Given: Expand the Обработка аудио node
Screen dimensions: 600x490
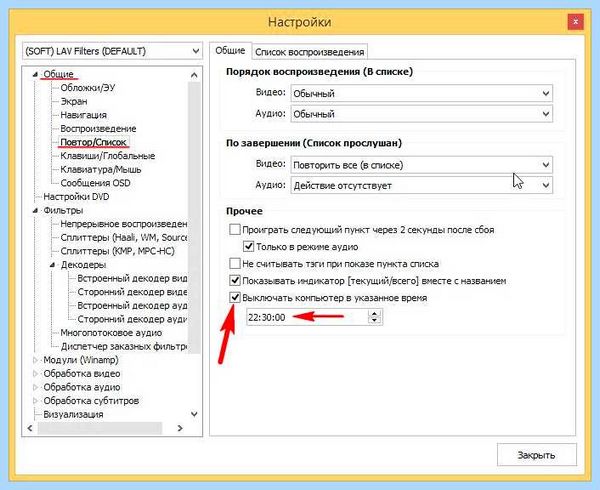Looking at the screenshot, I should [x=35, y=387].
